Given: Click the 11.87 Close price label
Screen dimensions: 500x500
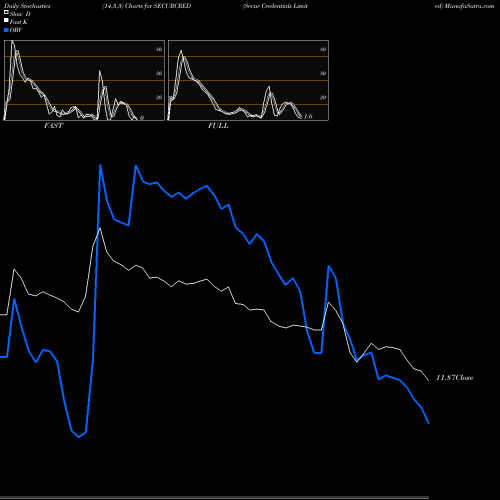Looking at the screenshot, I should click(x=455, y=378).
